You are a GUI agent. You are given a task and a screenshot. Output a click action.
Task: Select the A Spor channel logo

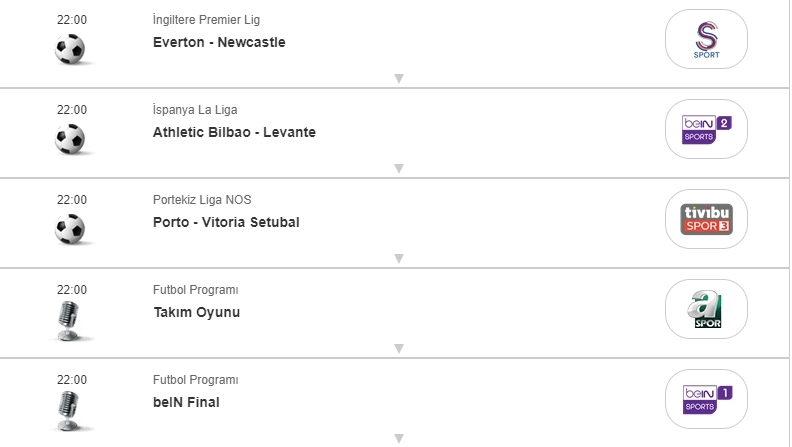[706, 309]
